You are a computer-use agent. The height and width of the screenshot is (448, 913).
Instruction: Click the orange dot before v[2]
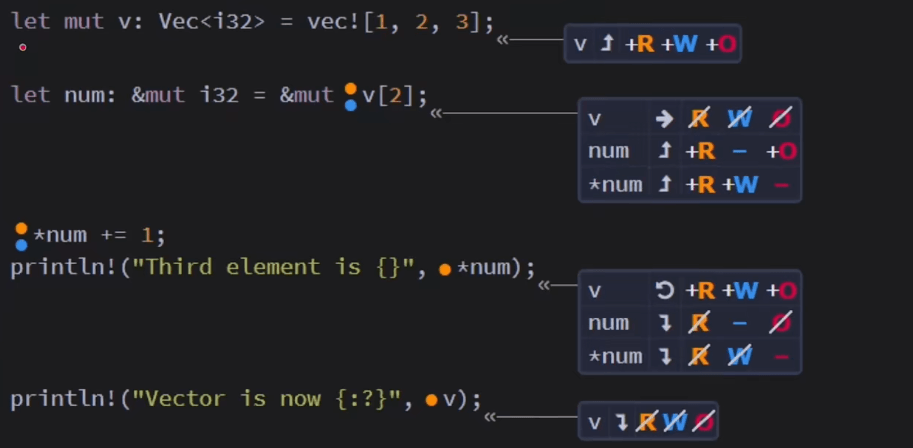351,89
